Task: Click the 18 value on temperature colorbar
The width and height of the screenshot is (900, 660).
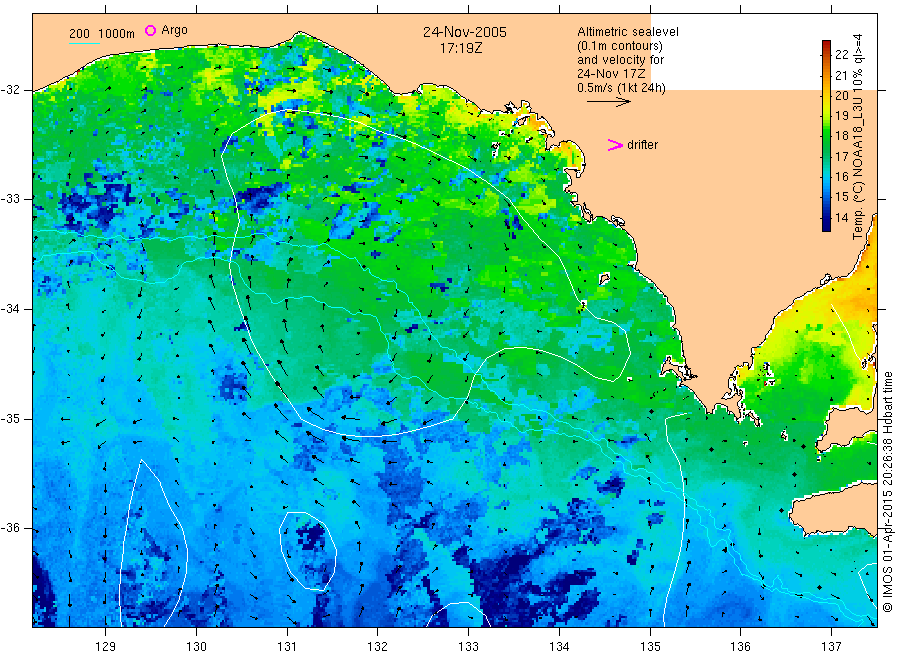Action: tap(841, 136)
